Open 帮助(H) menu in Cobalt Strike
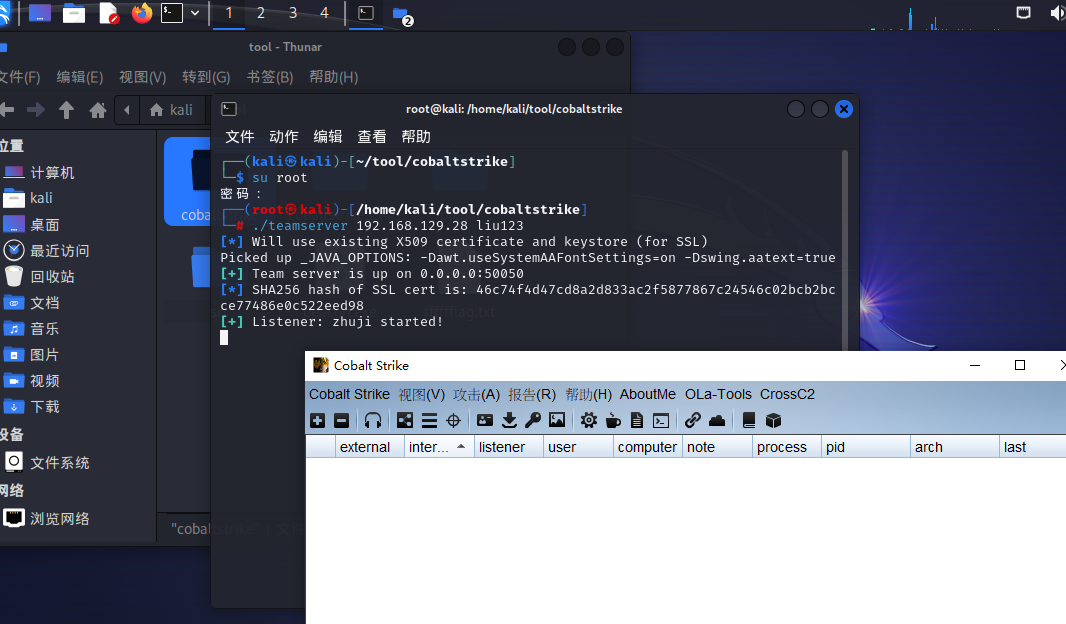1066x624 pixels. click(588, 394)
